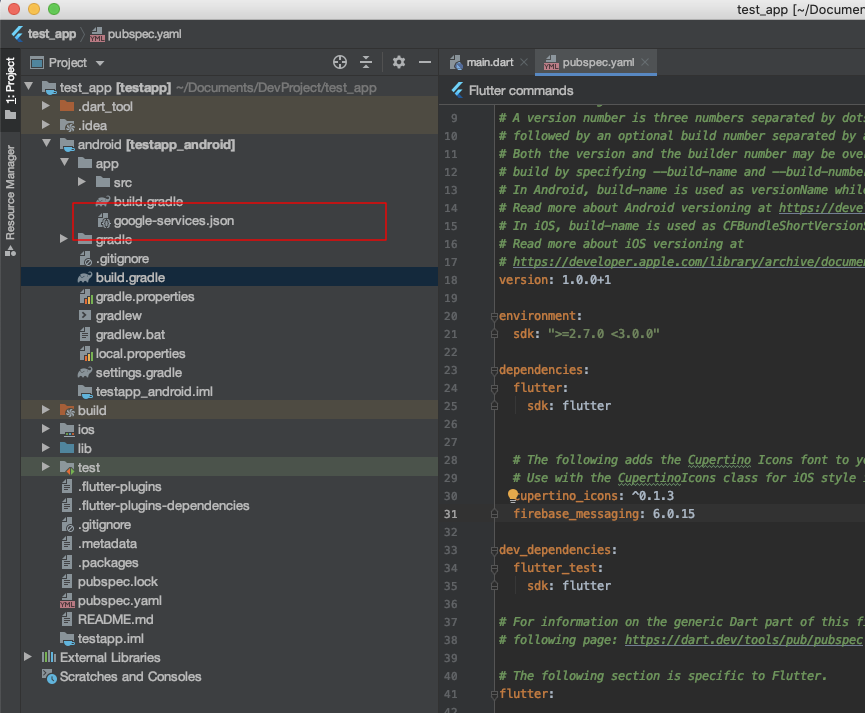Screen dimensions: 865x713
Task: Open the dart.dev pubspec link on line 38
Action: click(x=744, y=640)
